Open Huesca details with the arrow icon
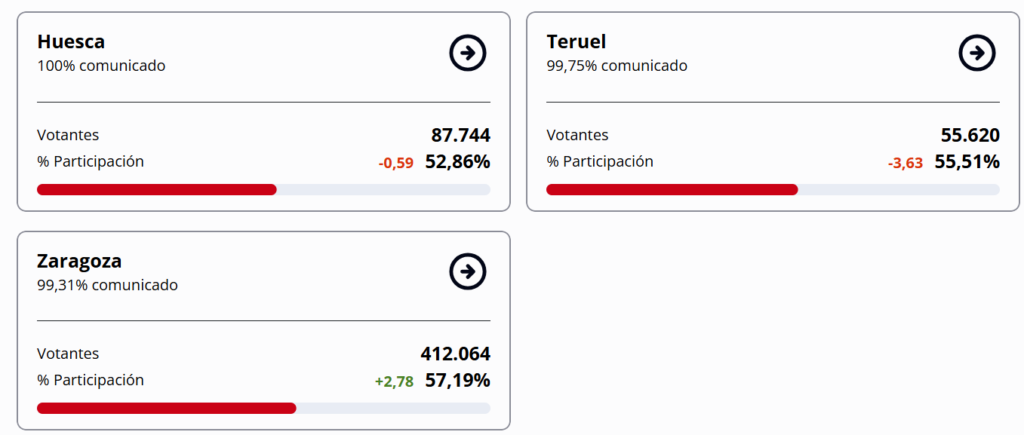1024x435 pixels. click(x=467, y=52)
